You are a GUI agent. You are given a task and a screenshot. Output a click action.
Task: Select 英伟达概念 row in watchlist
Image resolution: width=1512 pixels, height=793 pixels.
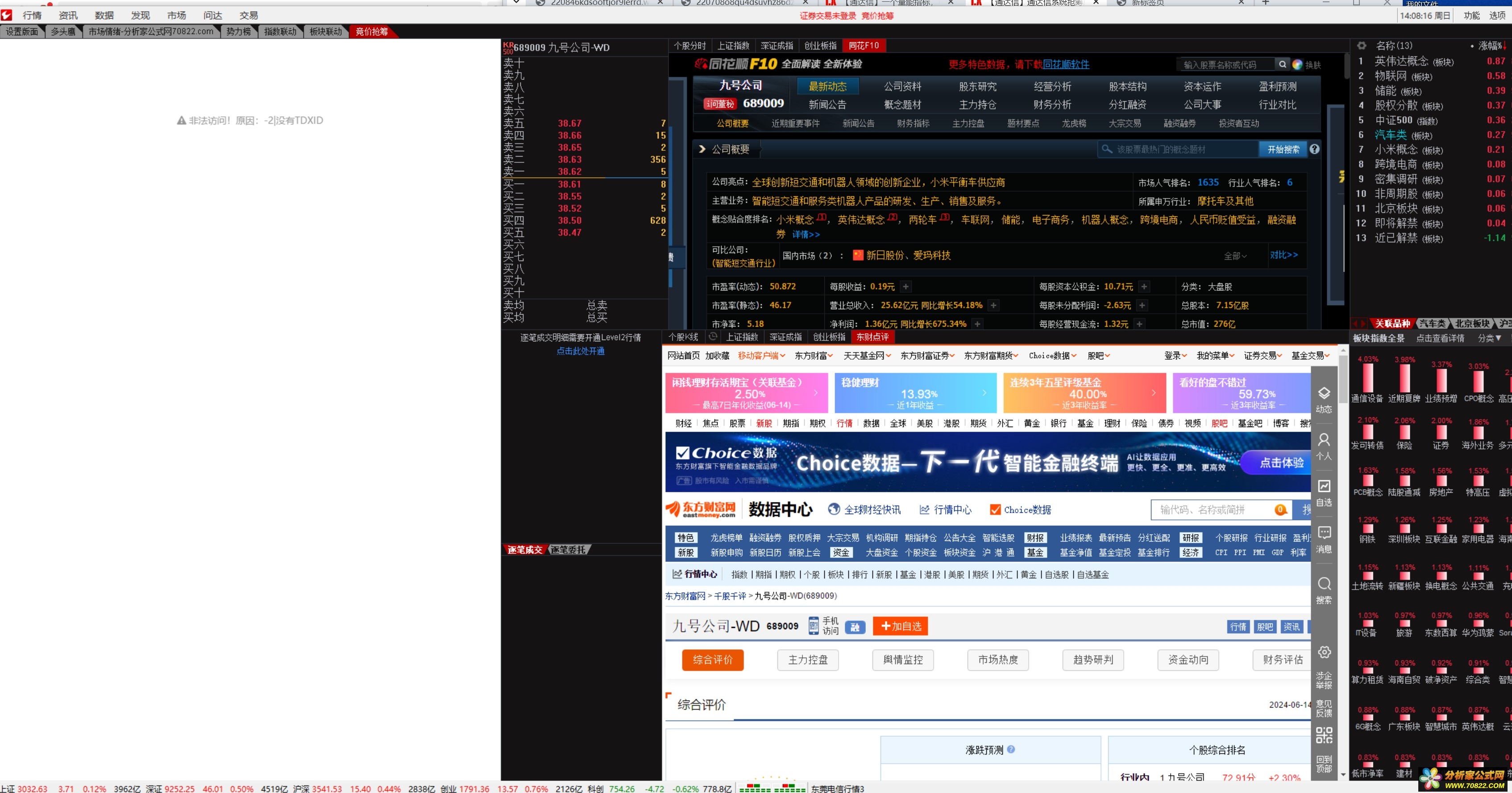pos(1429,61)
